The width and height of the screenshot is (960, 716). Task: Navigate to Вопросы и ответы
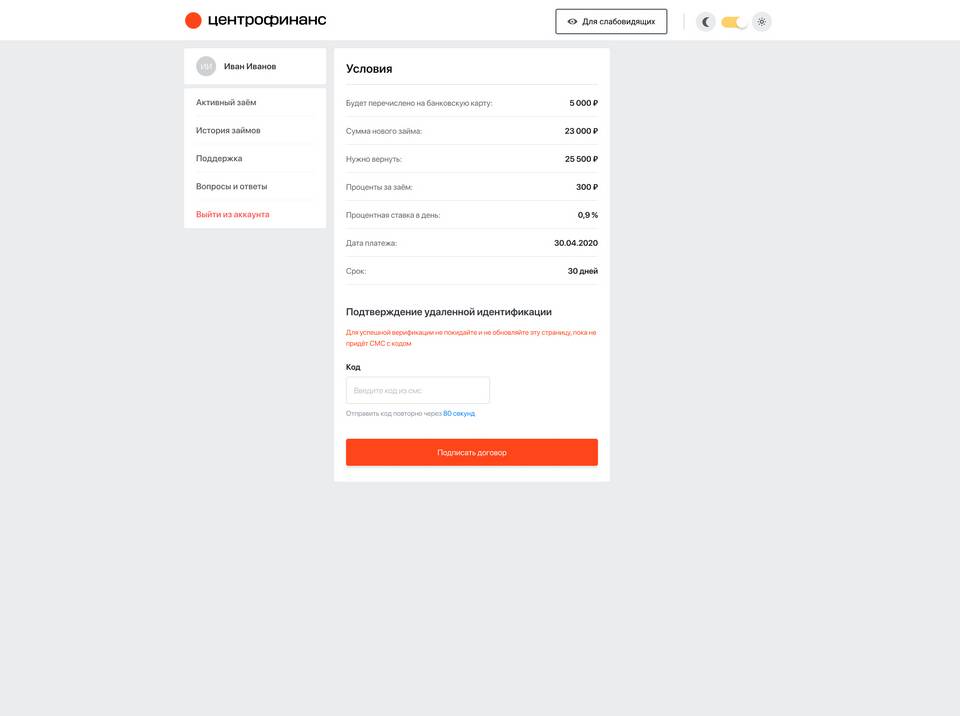[231, 186]
